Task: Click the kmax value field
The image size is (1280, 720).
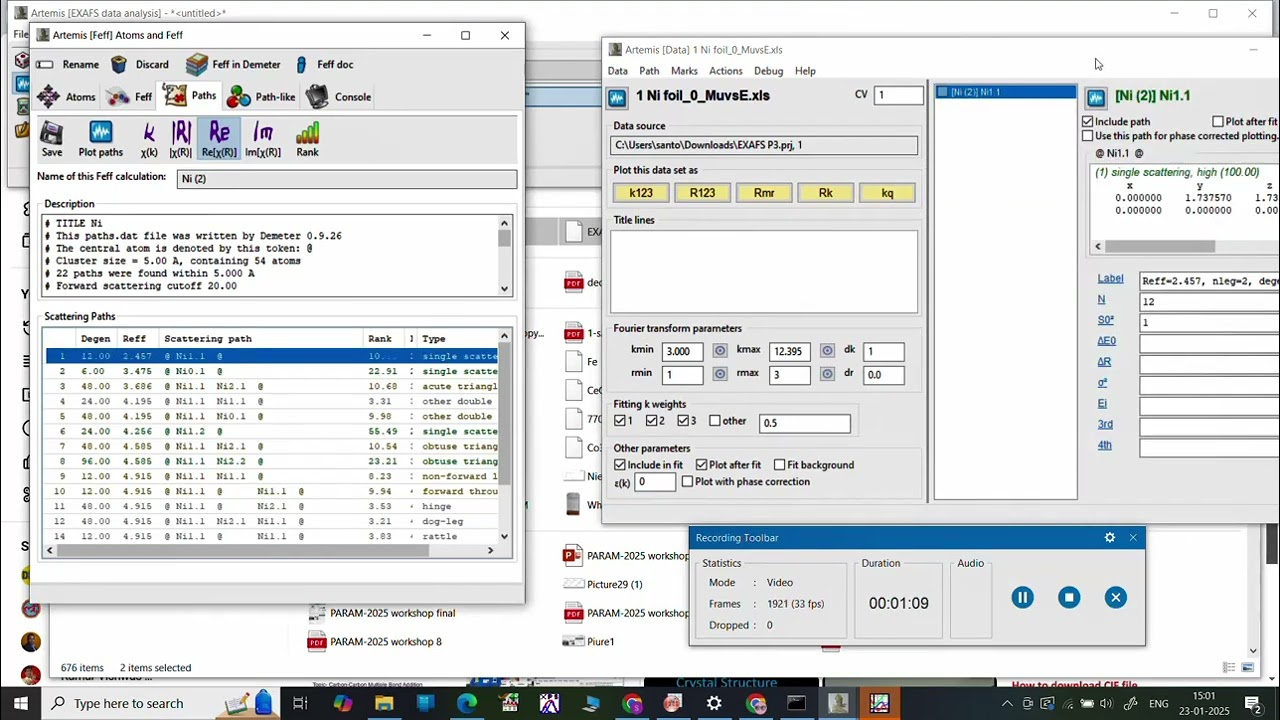Action: [x=790, y=351]
